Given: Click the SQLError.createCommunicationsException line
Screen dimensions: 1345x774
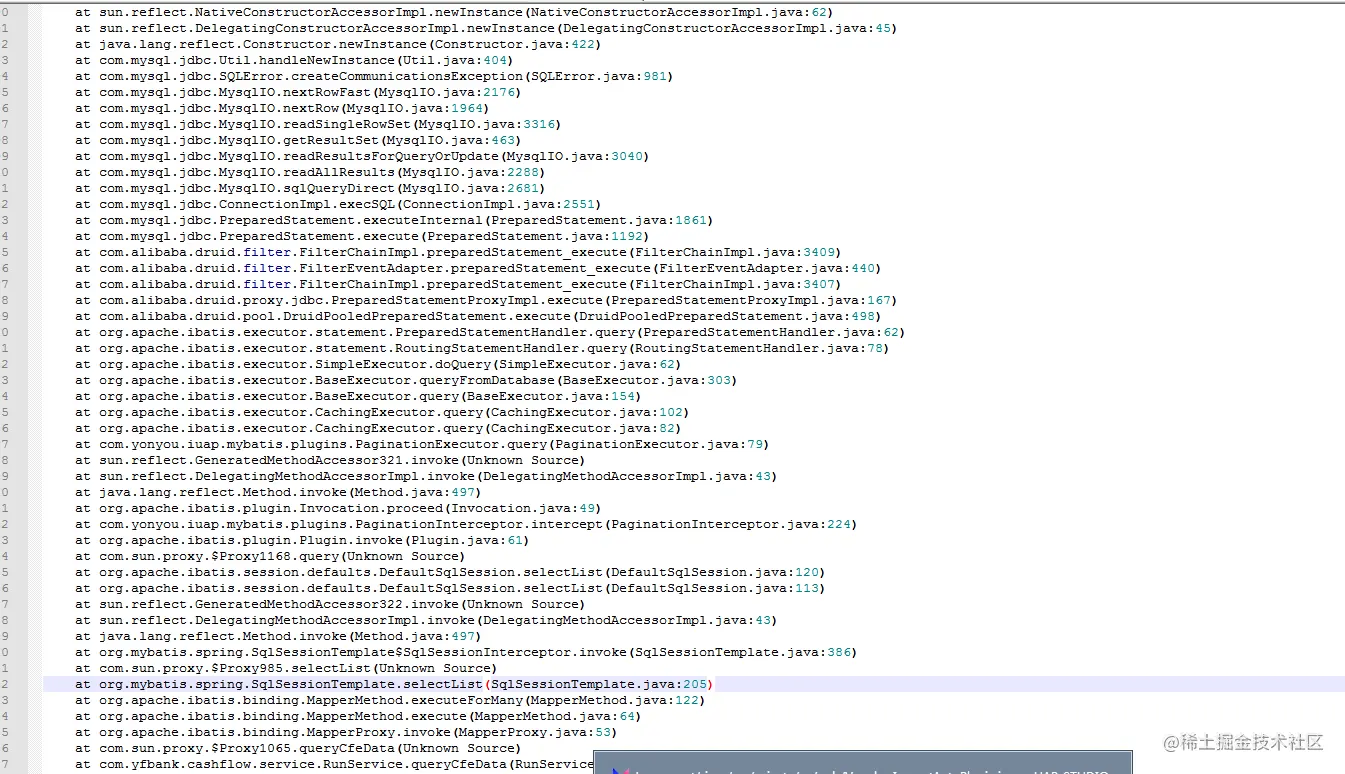Looking at the screenshot, I should coord(374,76).
